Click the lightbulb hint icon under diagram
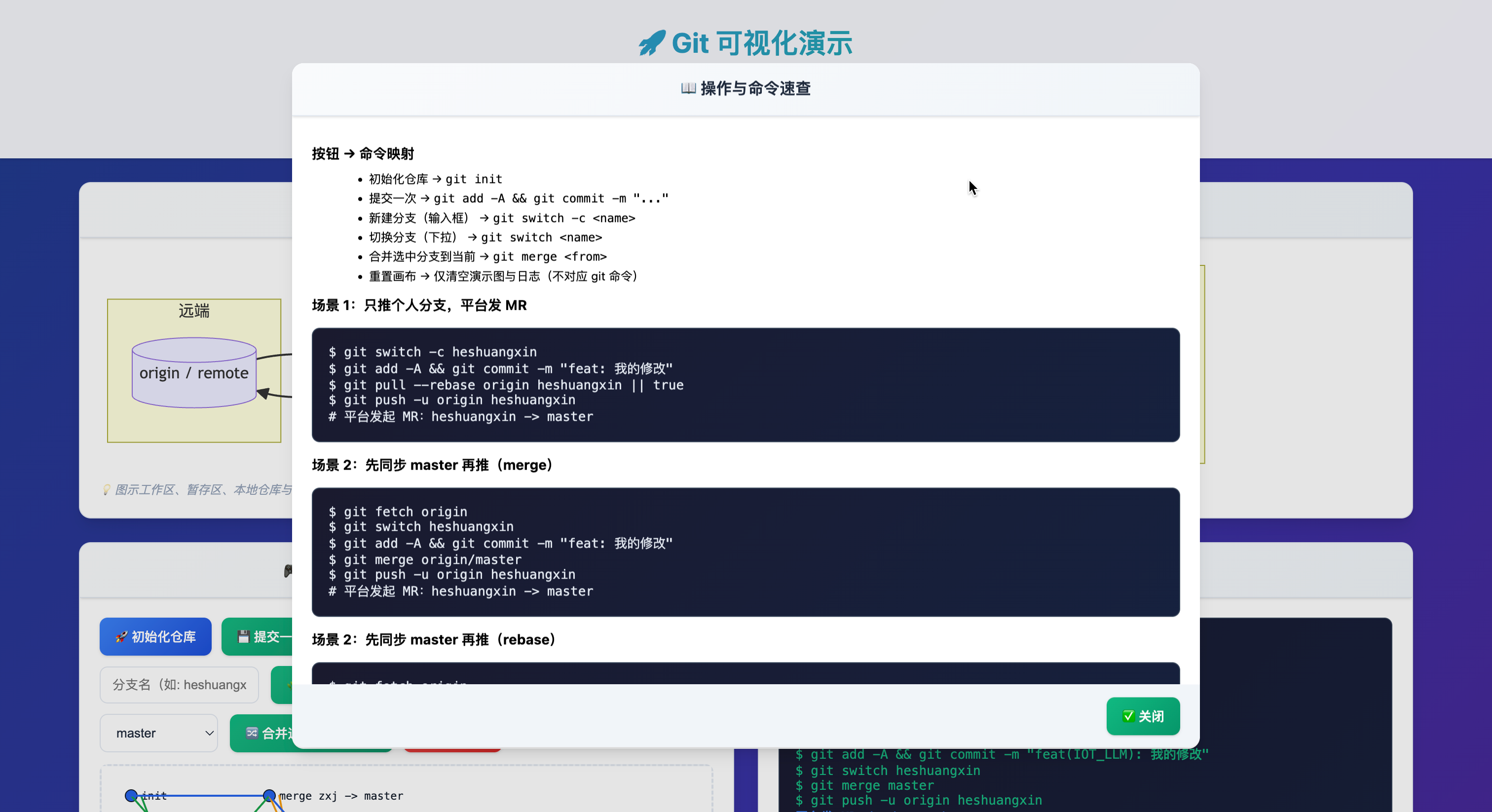1492x812 pixels. 107,490
